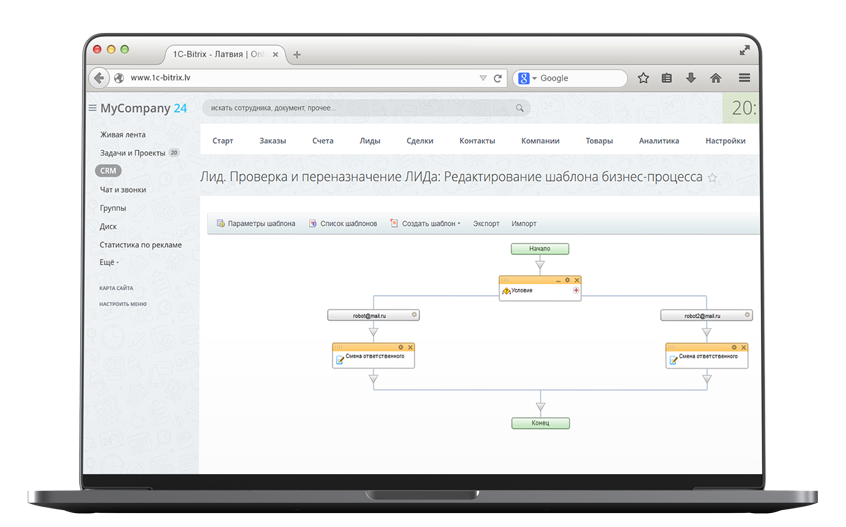Viewport: 846px width, 527px height.
Task: Open settings of the robot@mail.ru branch
Action: (414, 315)
